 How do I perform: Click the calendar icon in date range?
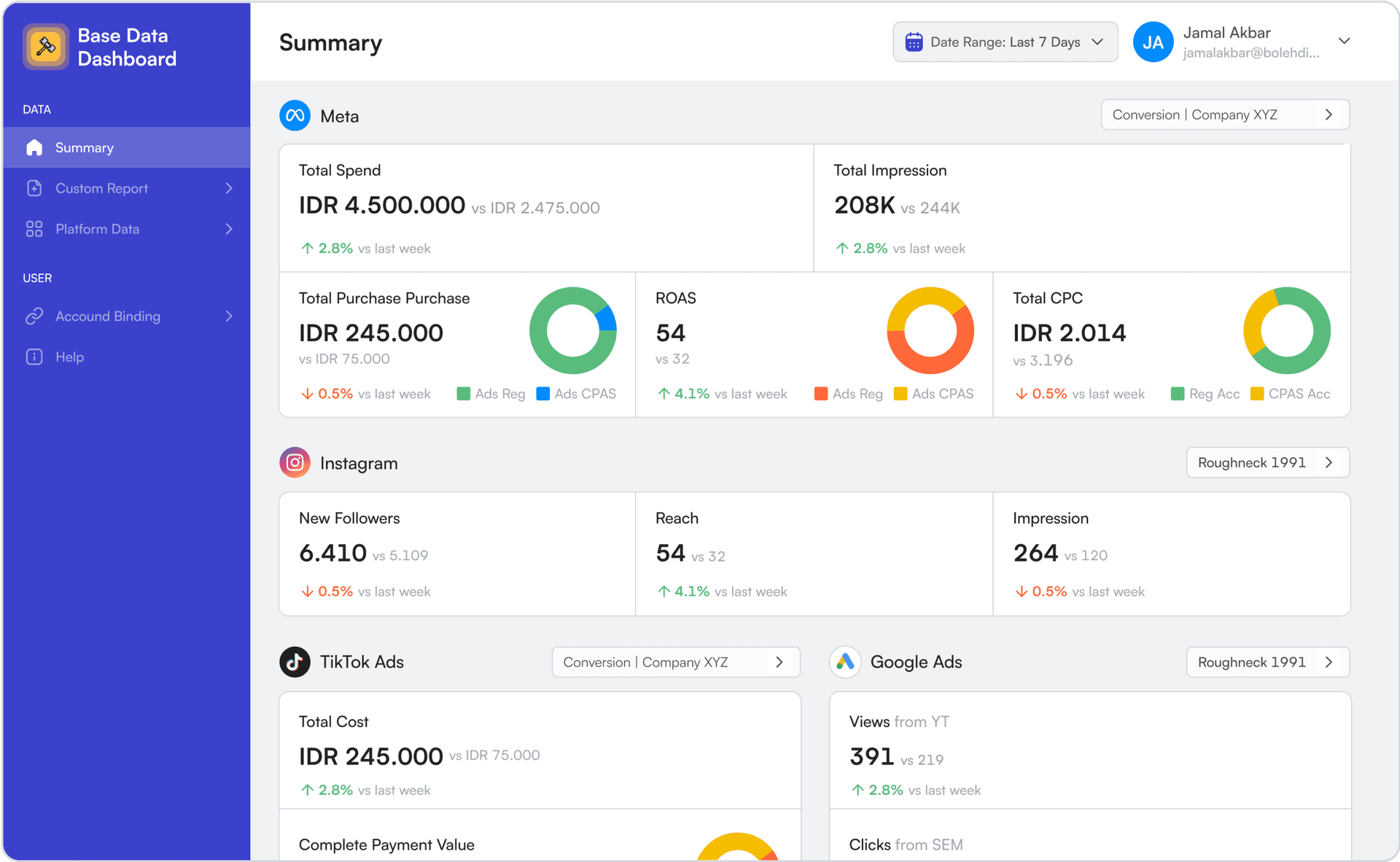(x=914, y=42)
